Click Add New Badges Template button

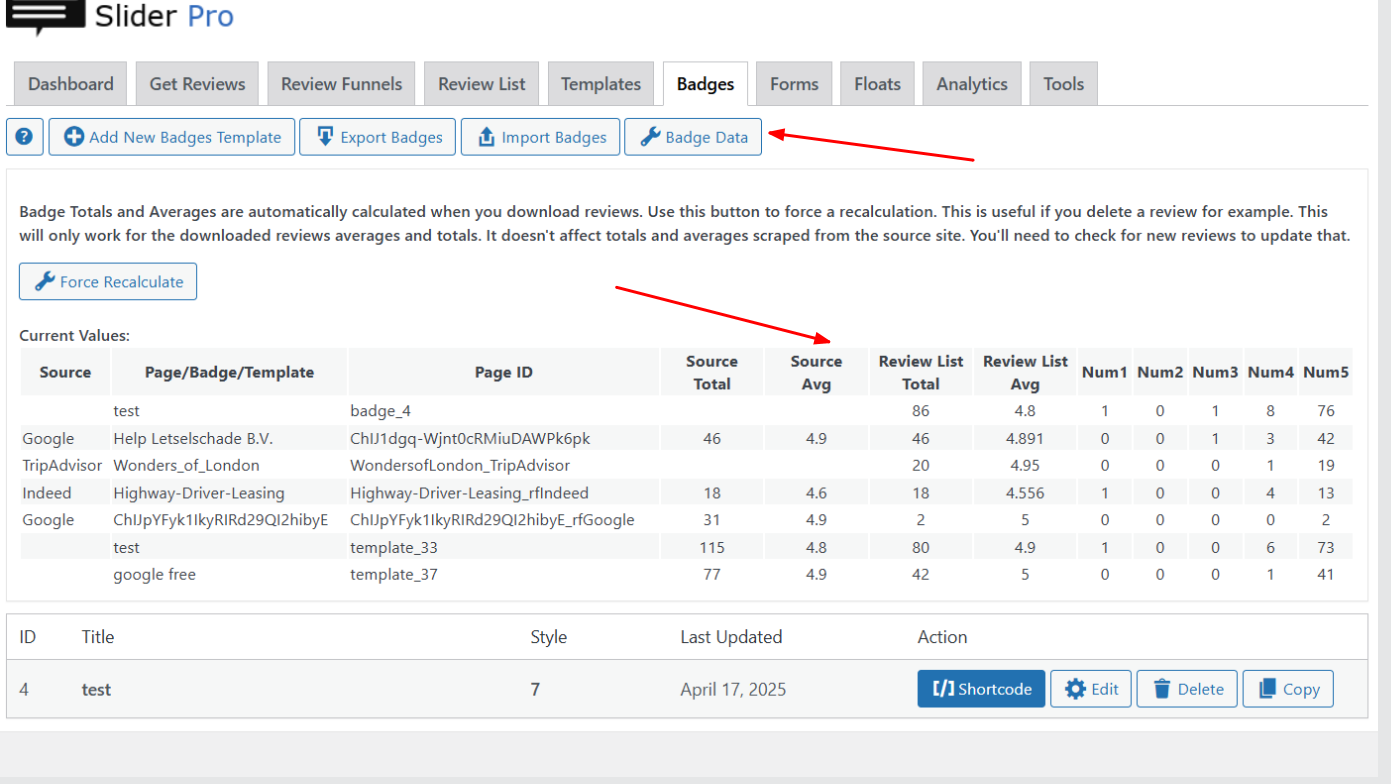tap(172, 137)
